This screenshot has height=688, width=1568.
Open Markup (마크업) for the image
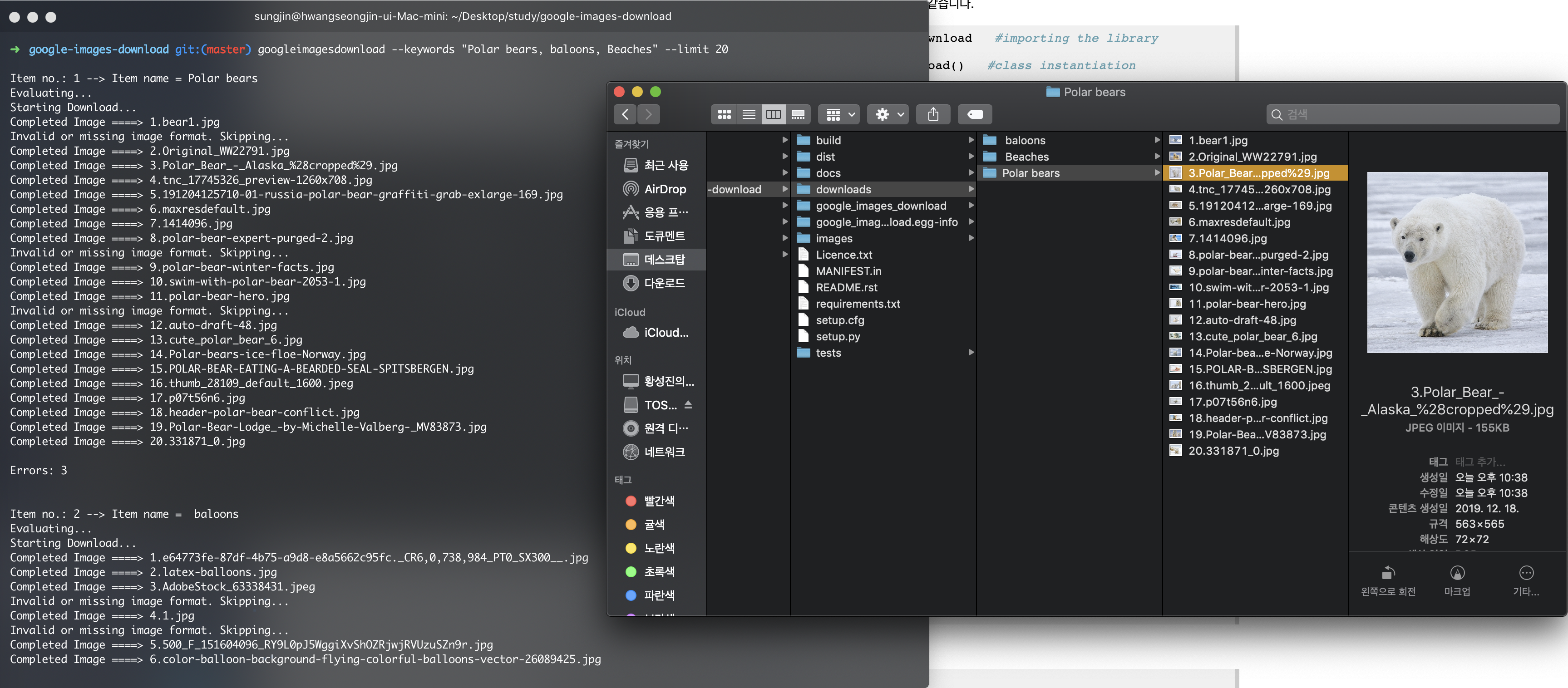pyautogui.click(x=1457, y=580)
